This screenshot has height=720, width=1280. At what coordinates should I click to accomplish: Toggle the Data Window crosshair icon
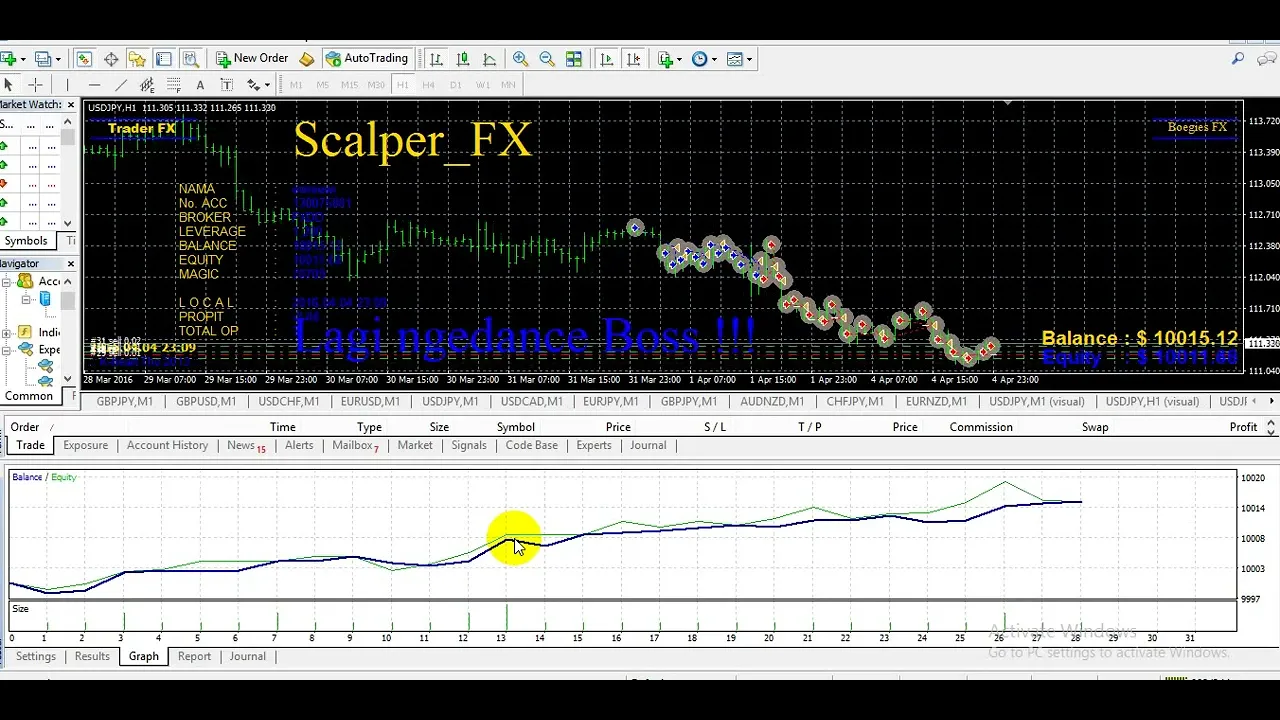[111, 59]
